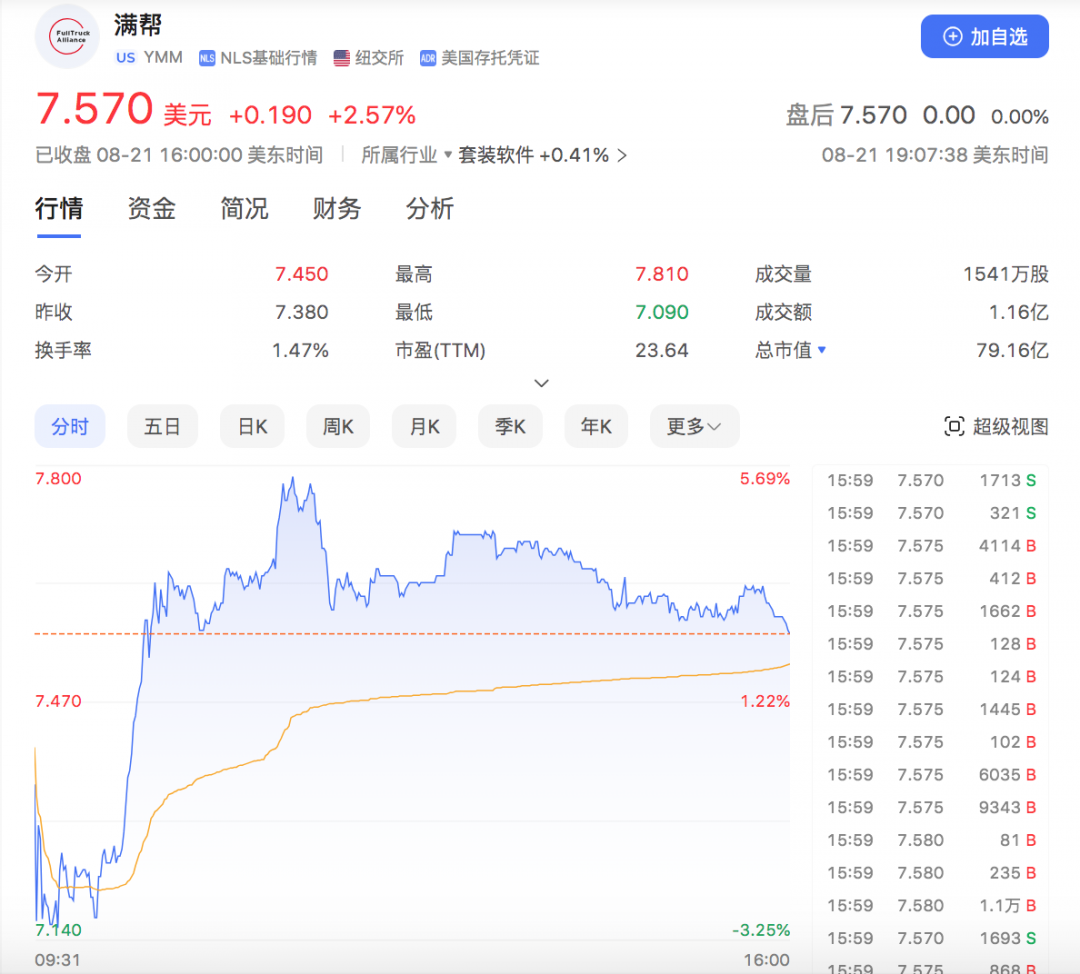Switch to the 分析 tab
1080x974 pixels.
pyautogui.click(x=429, y=209)
